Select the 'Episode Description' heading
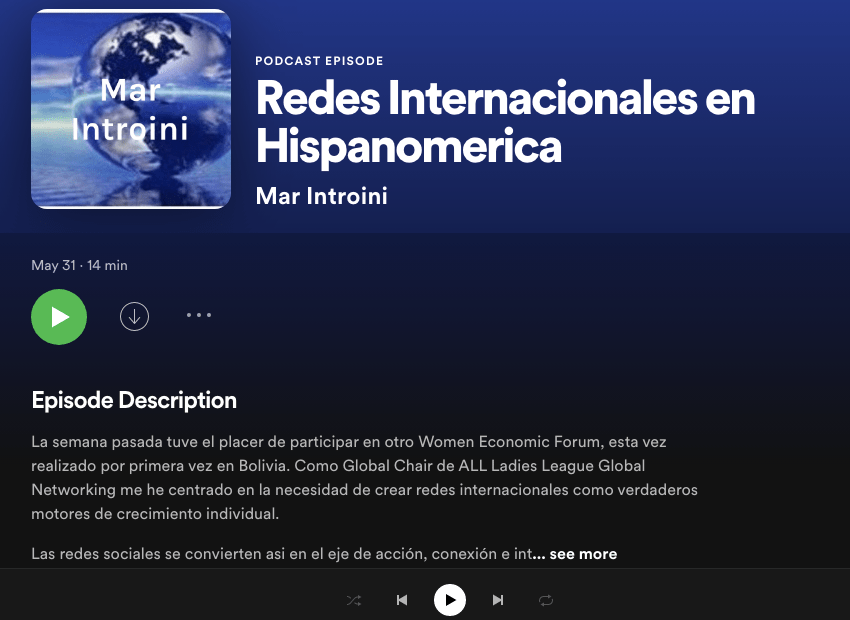 (134, 401)
